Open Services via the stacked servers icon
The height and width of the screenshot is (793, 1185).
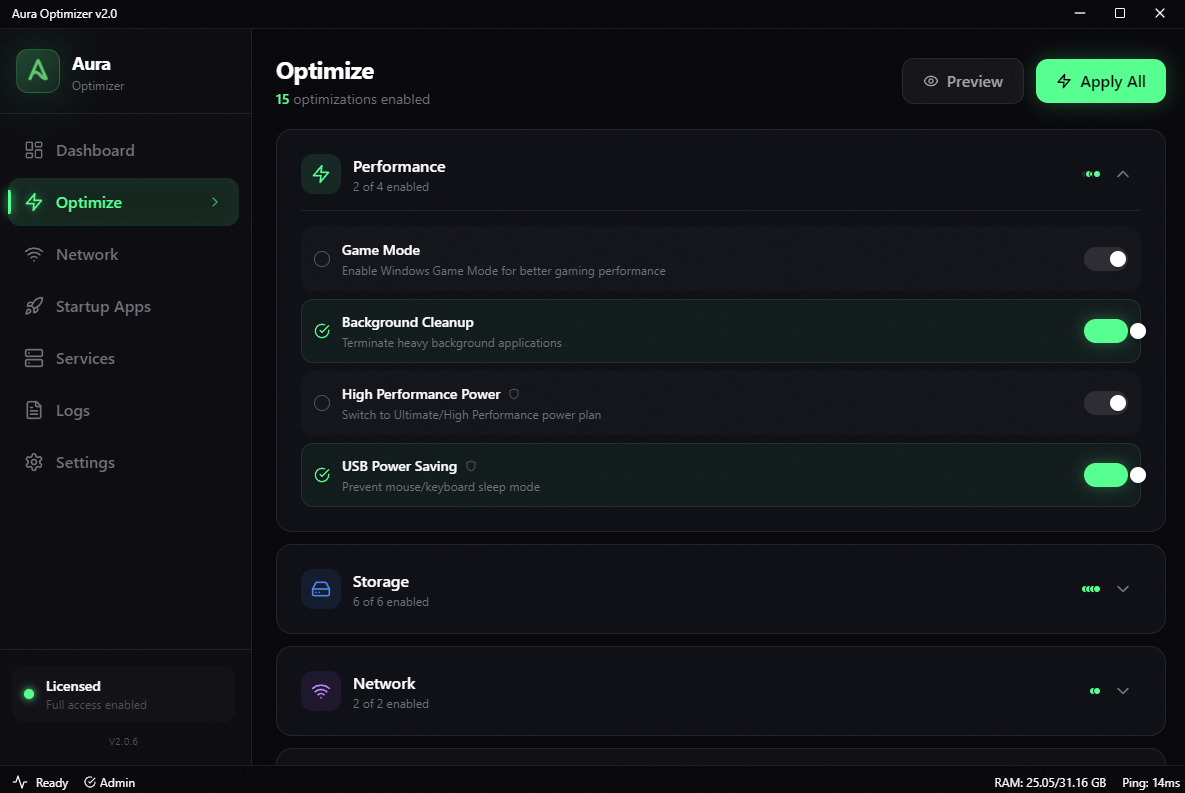tap(31, 358)
